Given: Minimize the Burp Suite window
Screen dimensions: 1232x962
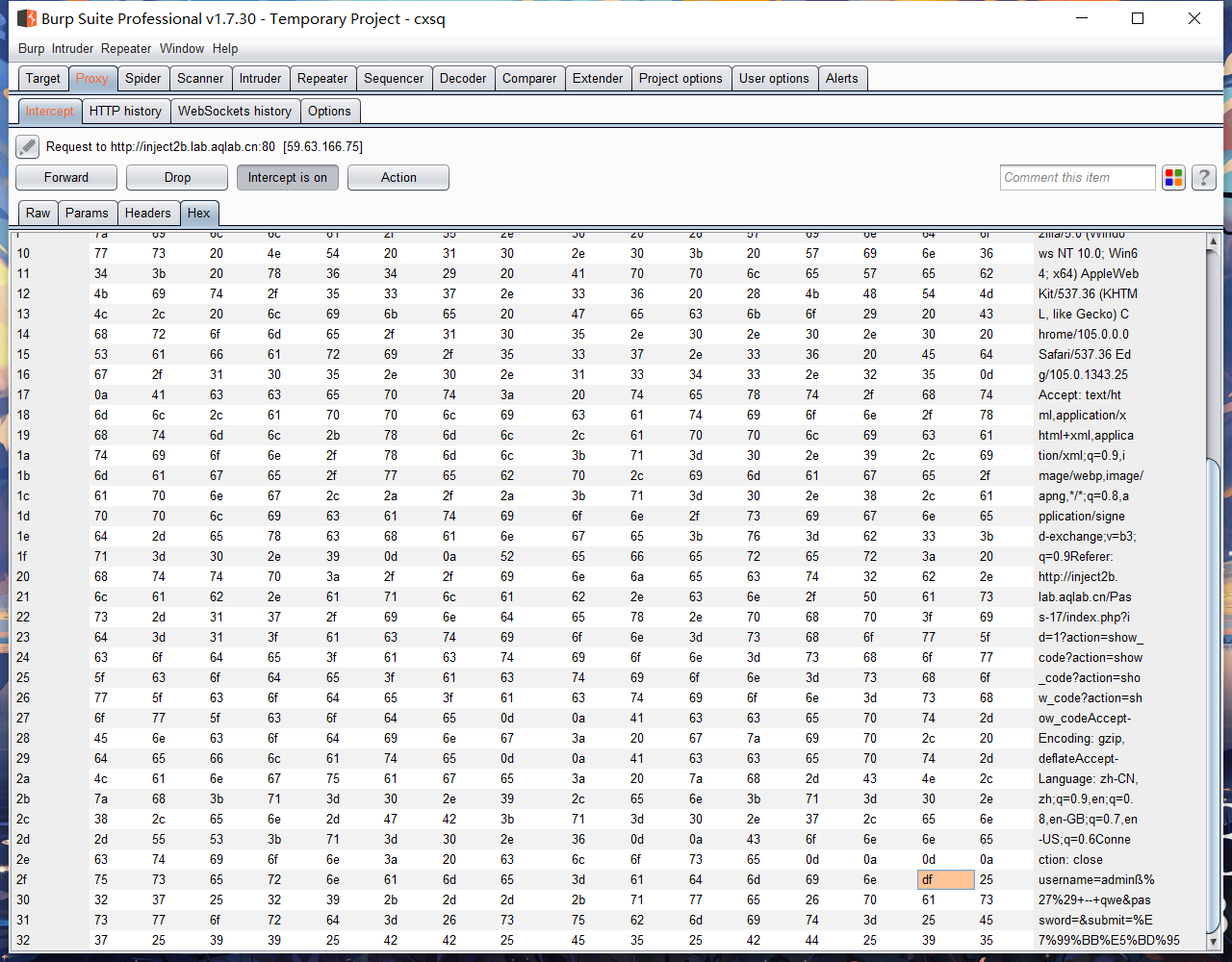Looking at the screenshot, I should [x=1080, y=18].
